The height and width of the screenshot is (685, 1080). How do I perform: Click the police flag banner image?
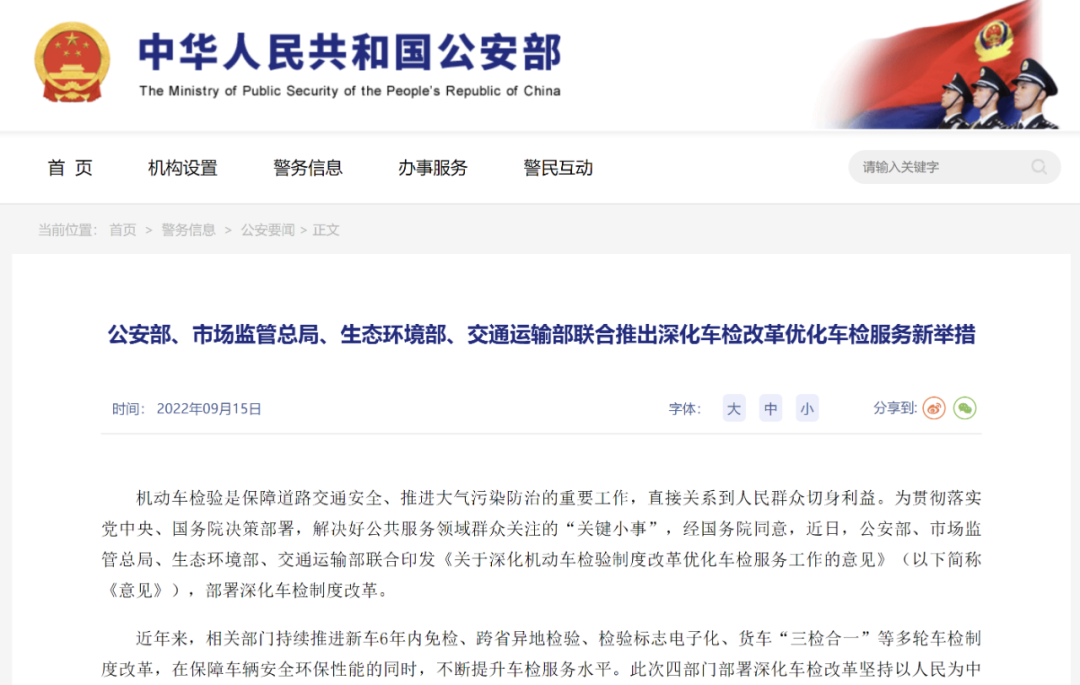coord(939,65)
